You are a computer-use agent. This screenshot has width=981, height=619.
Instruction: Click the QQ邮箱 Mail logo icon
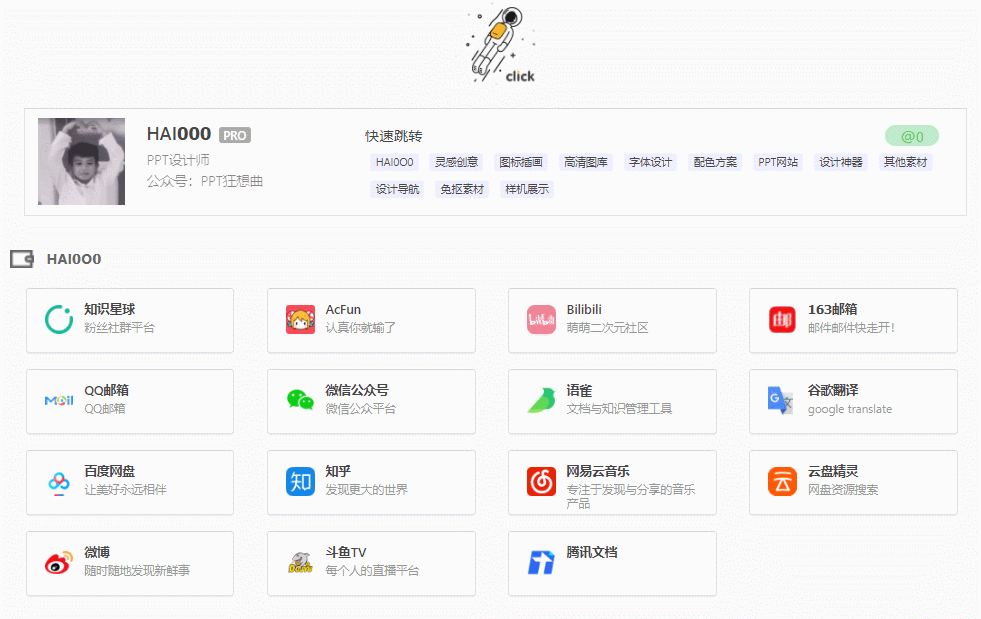59,401
